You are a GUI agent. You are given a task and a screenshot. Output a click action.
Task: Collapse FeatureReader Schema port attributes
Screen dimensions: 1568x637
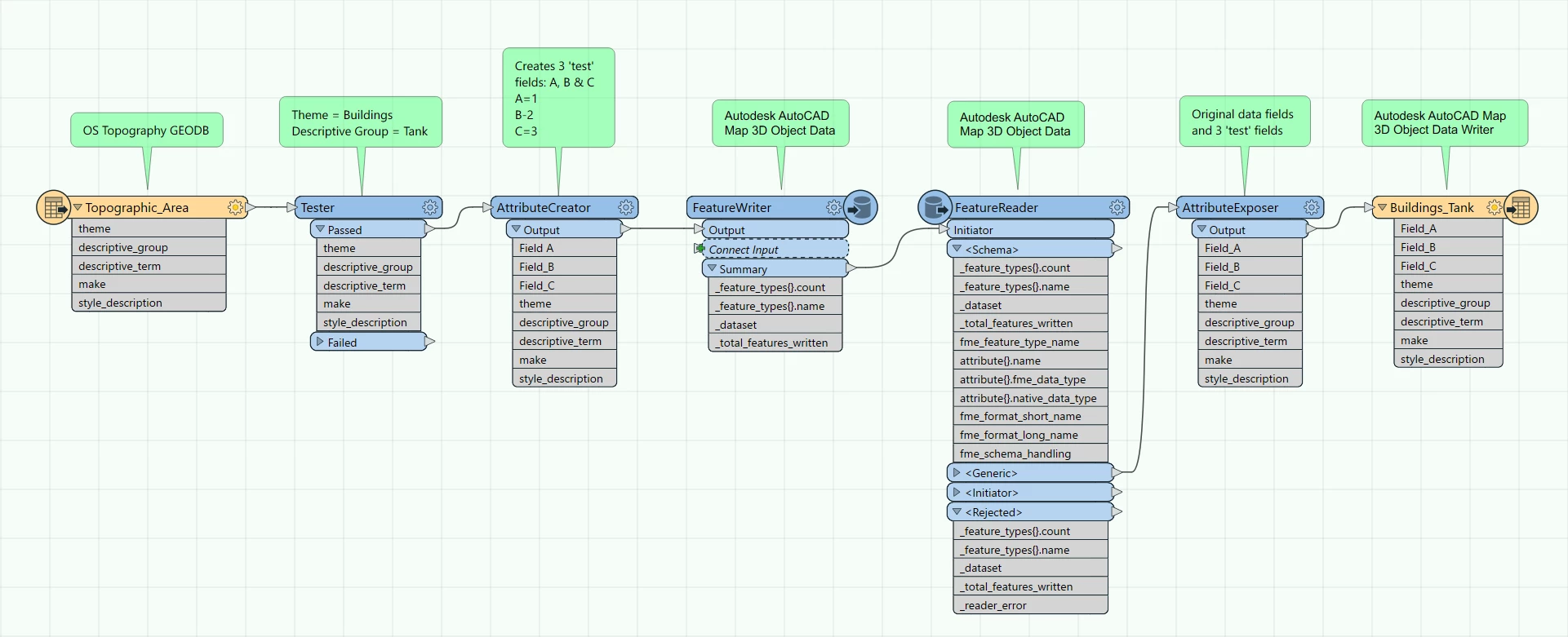957,248
